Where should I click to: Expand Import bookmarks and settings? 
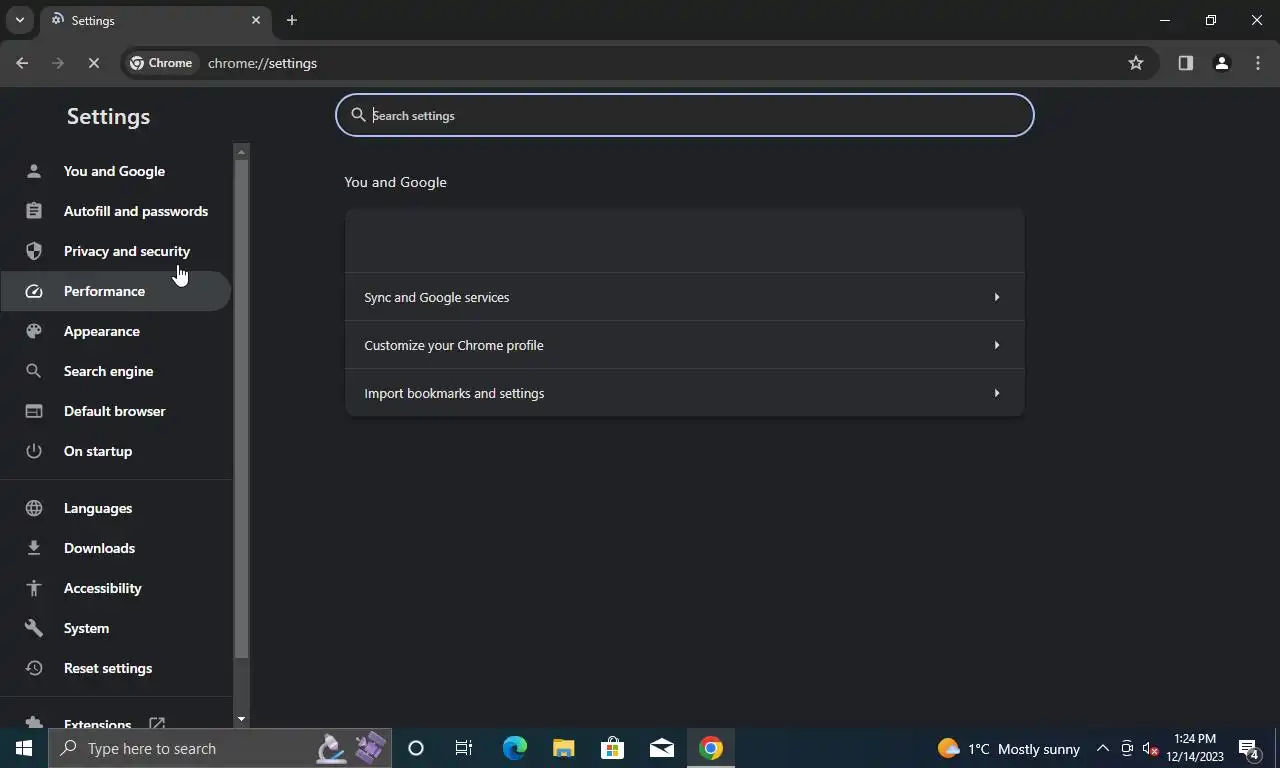click(x=685, y=393)
